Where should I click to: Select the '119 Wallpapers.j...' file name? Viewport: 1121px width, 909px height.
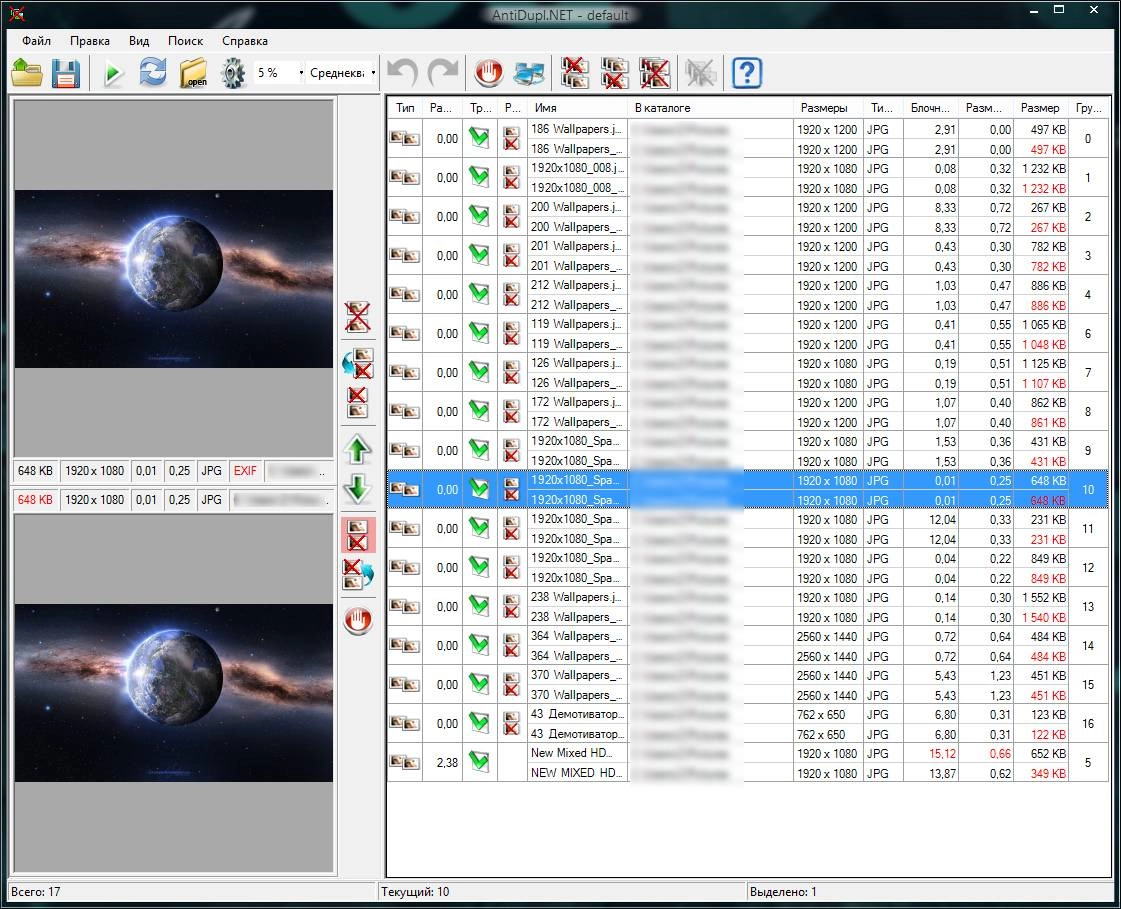click(577, 324)
